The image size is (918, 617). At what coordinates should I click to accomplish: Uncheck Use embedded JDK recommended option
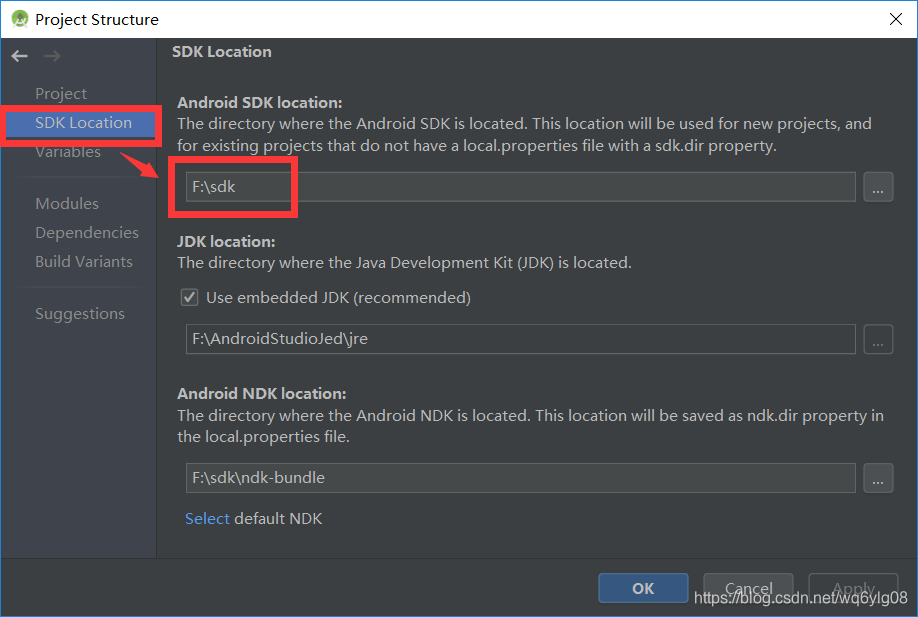[x=189, y=297]
